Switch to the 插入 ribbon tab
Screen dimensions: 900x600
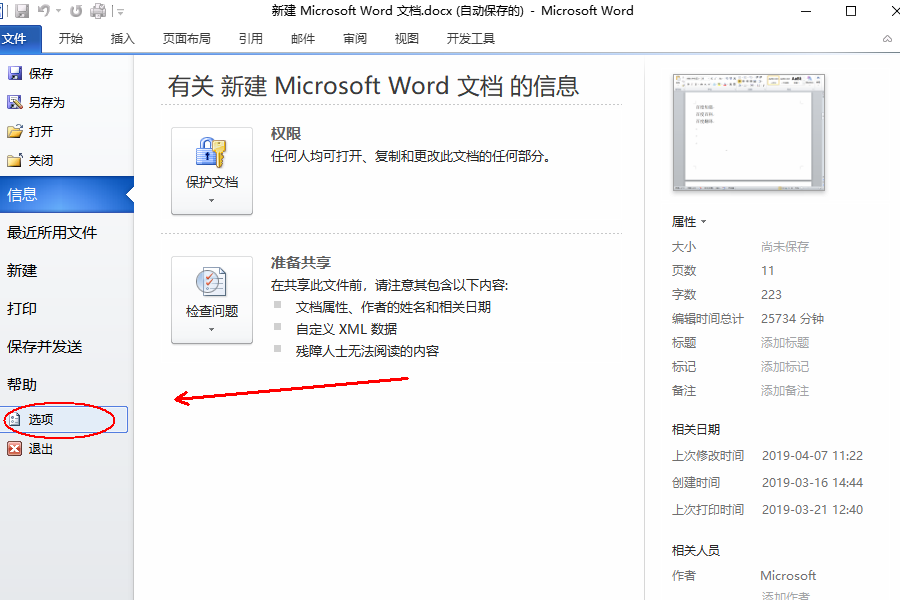[122, 38]
